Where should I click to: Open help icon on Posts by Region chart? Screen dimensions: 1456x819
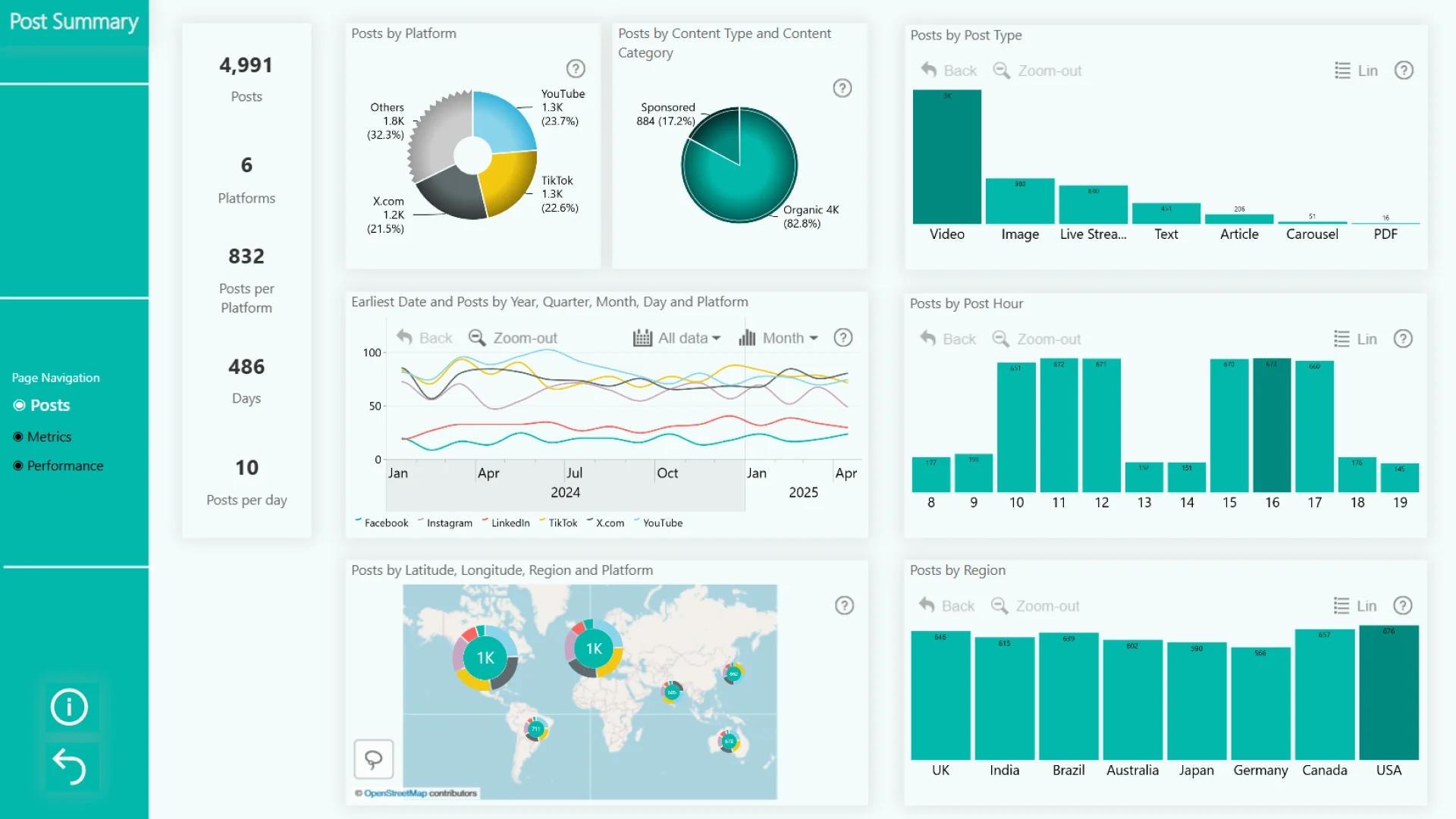pos(1403,605)
